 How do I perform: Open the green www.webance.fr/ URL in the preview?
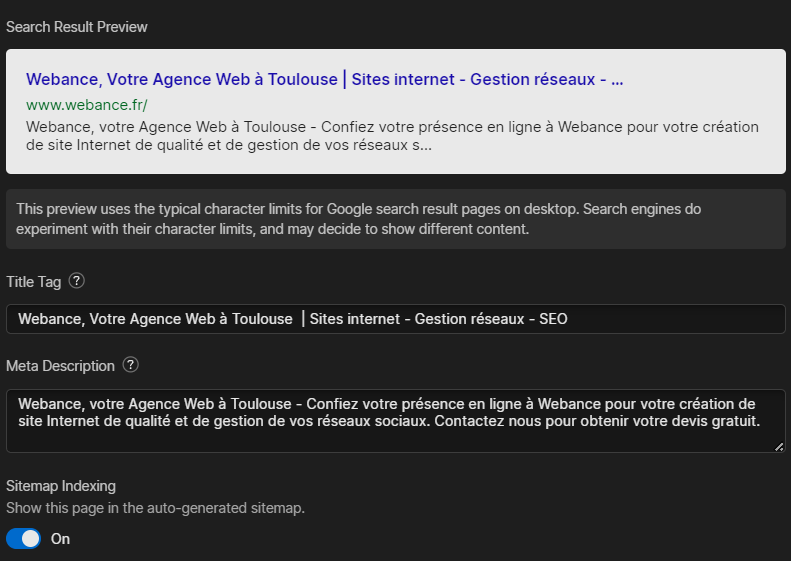[x=87, y=105]
